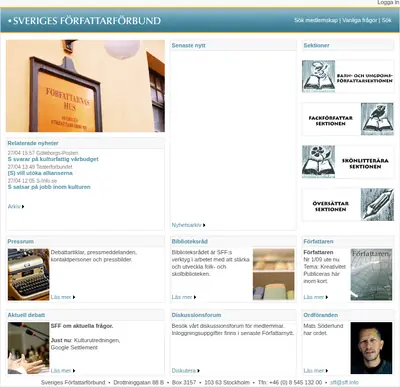Click the Skönlitterära sektionen label text
The width and height of the screenshot is (400, 387).
coord(365,163)
